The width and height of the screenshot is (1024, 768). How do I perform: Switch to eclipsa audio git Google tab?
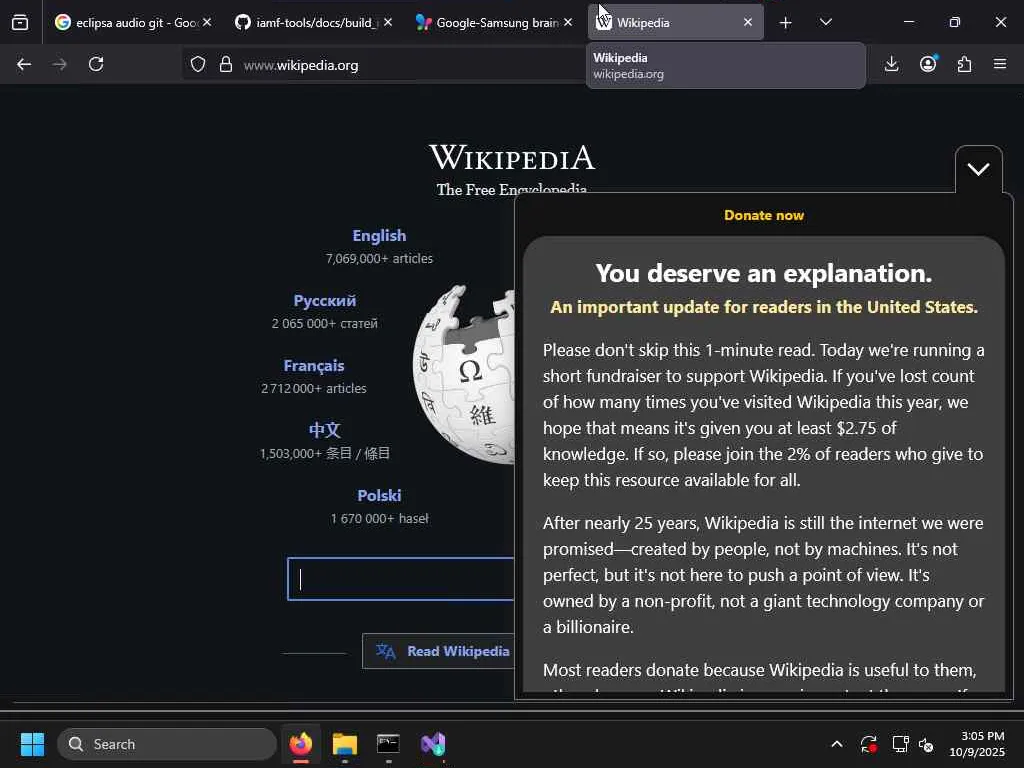pos(134,22)
